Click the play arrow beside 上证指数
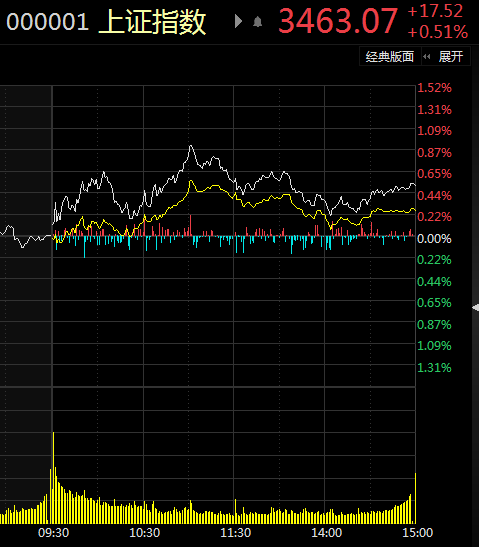 [x=238, y=21]
